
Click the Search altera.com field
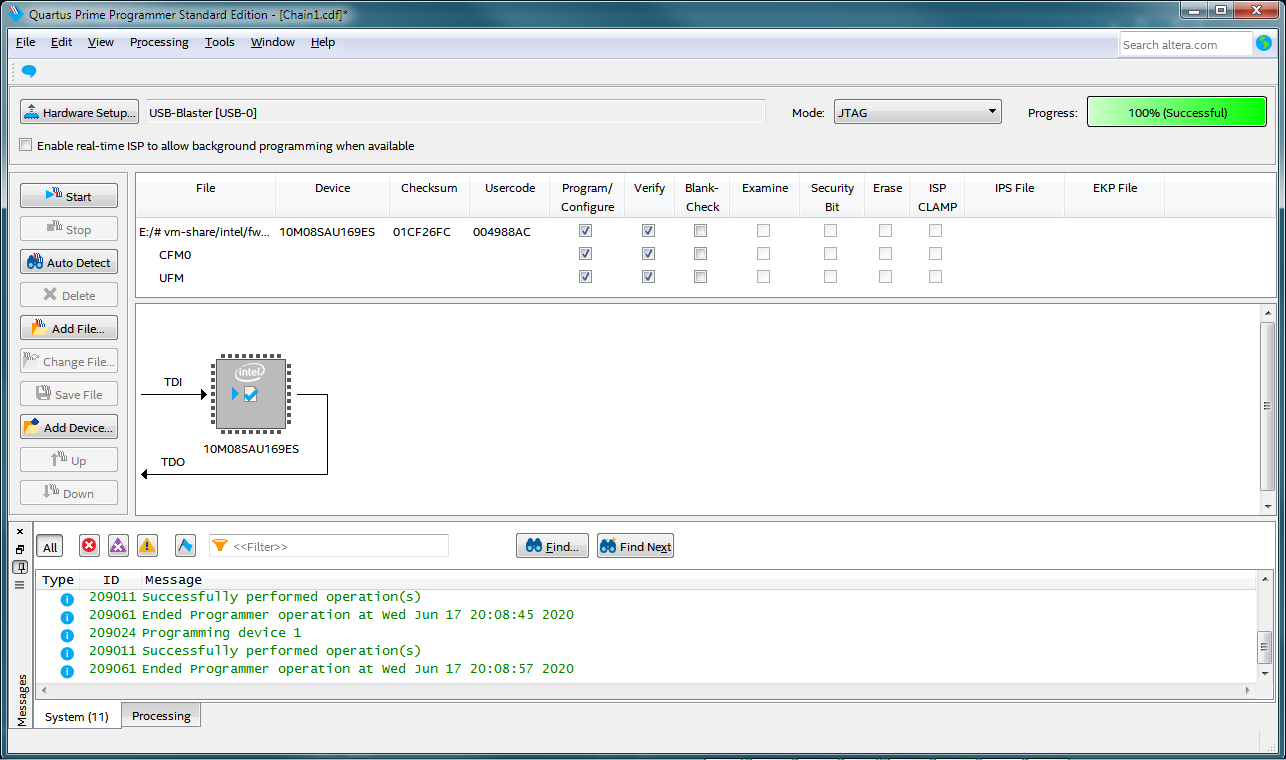(x=1185, y=44)
